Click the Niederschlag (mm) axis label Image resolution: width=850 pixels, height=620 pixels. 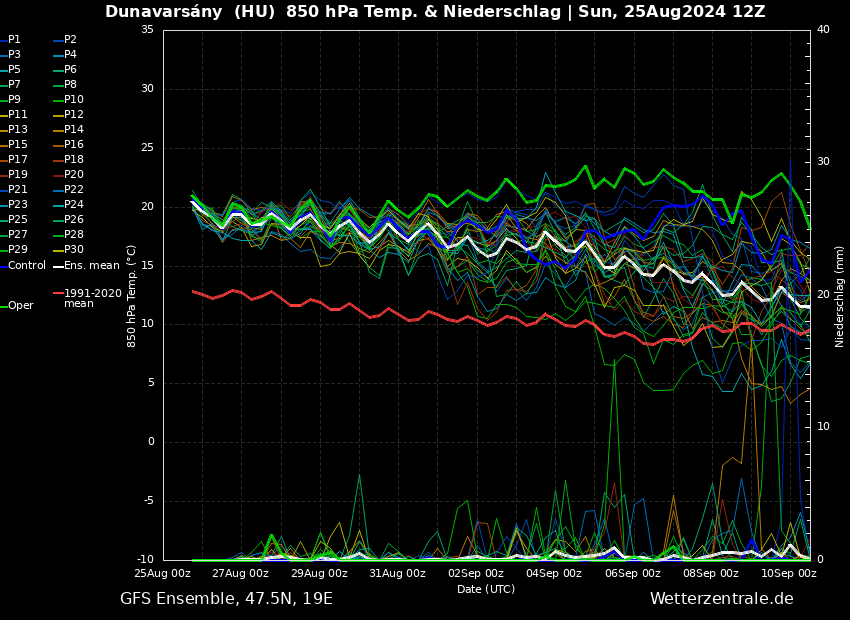pyautogui.click(x=840, y=296)
